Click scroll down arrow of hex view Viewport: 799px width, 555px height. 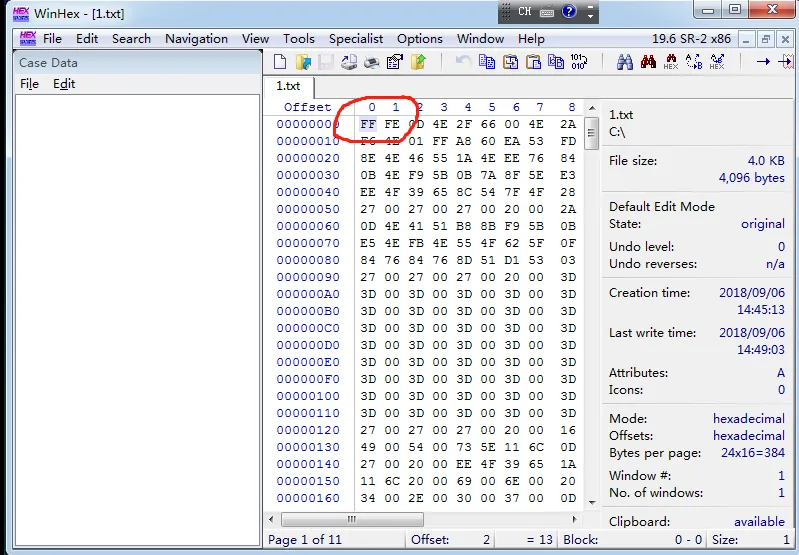click(x=592, y=503)
